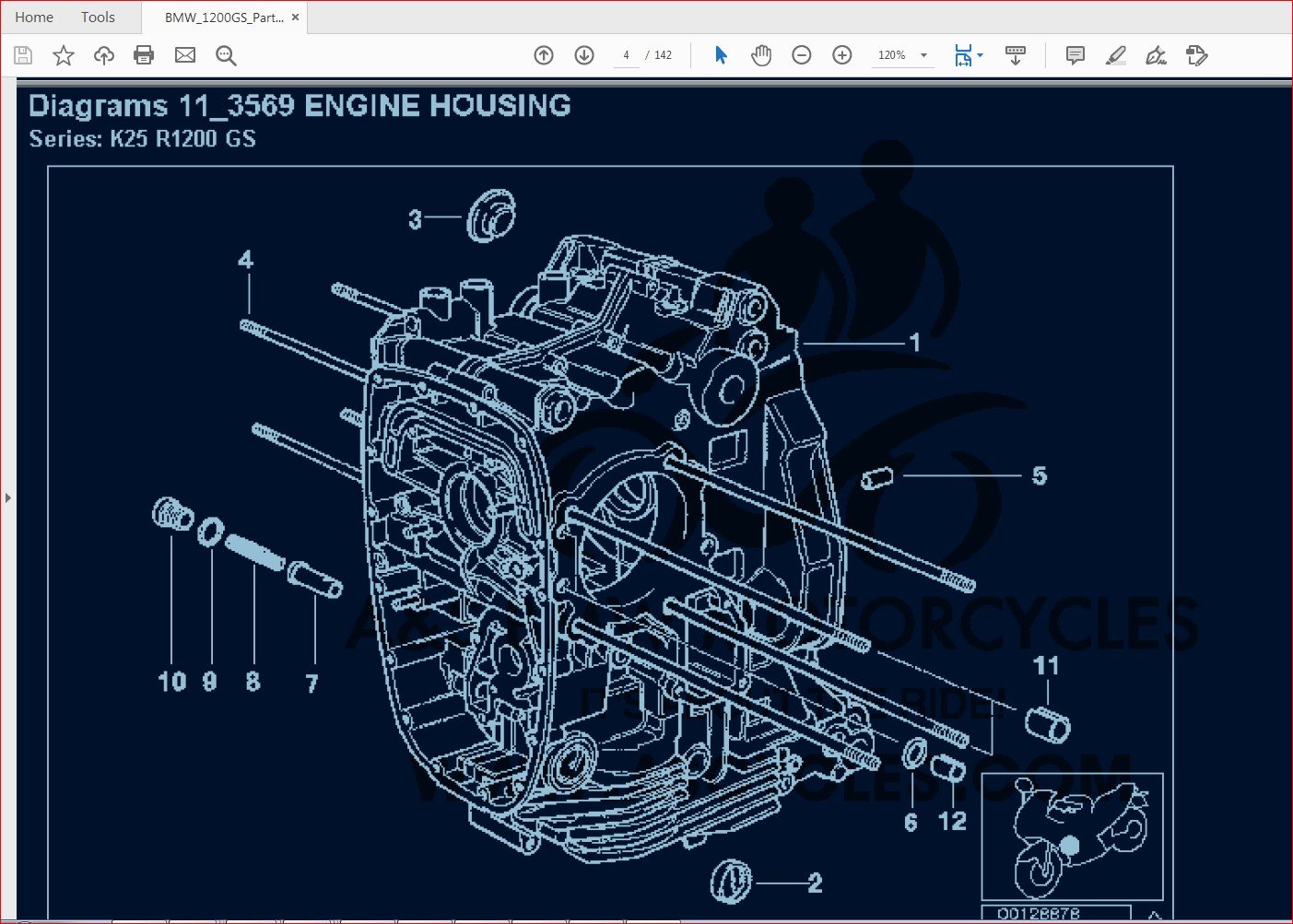Click part number 3 label in diagram
The height and width of the screenshot is (924, 1293).
pos(415,219)
